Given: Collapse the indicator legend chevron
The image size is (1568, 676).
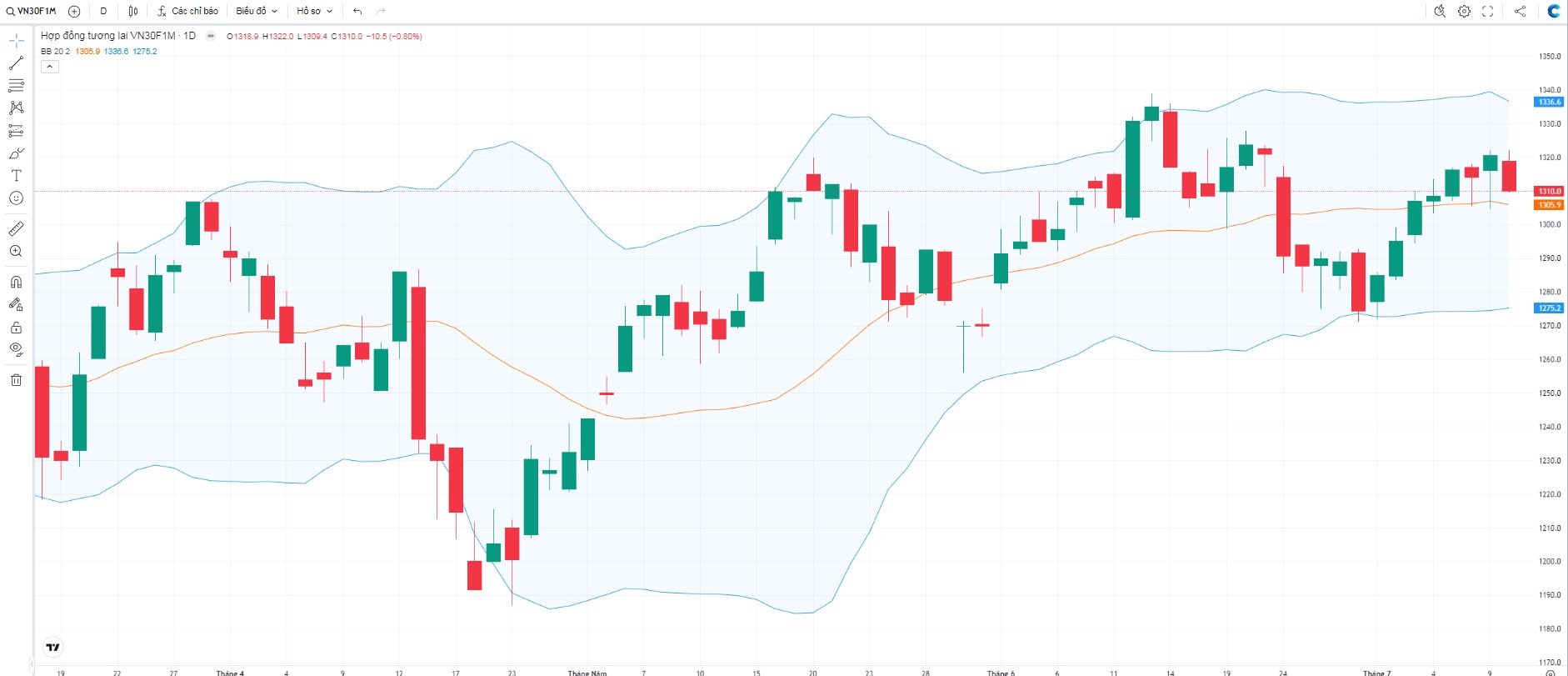Looking at the screenshot, I should (50, 67).
